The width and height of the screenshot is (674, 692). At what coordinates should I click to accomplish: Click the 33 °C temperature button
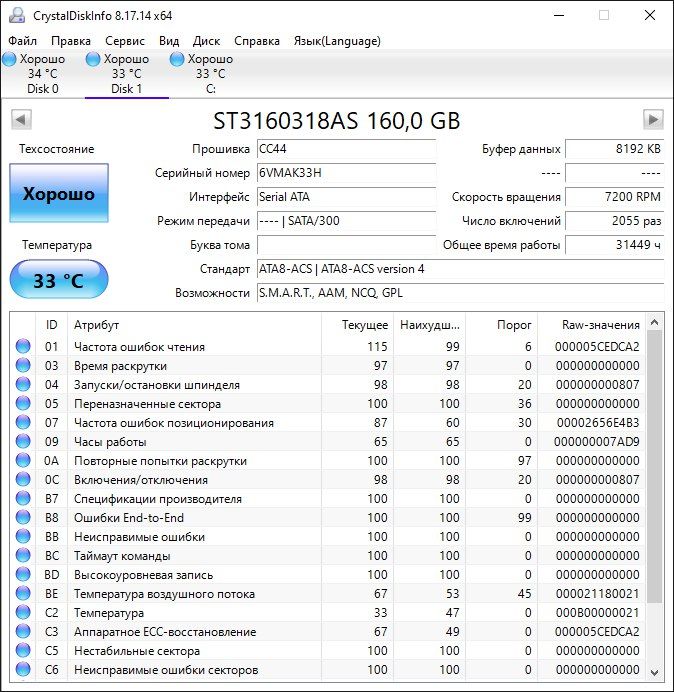point(59,280)
